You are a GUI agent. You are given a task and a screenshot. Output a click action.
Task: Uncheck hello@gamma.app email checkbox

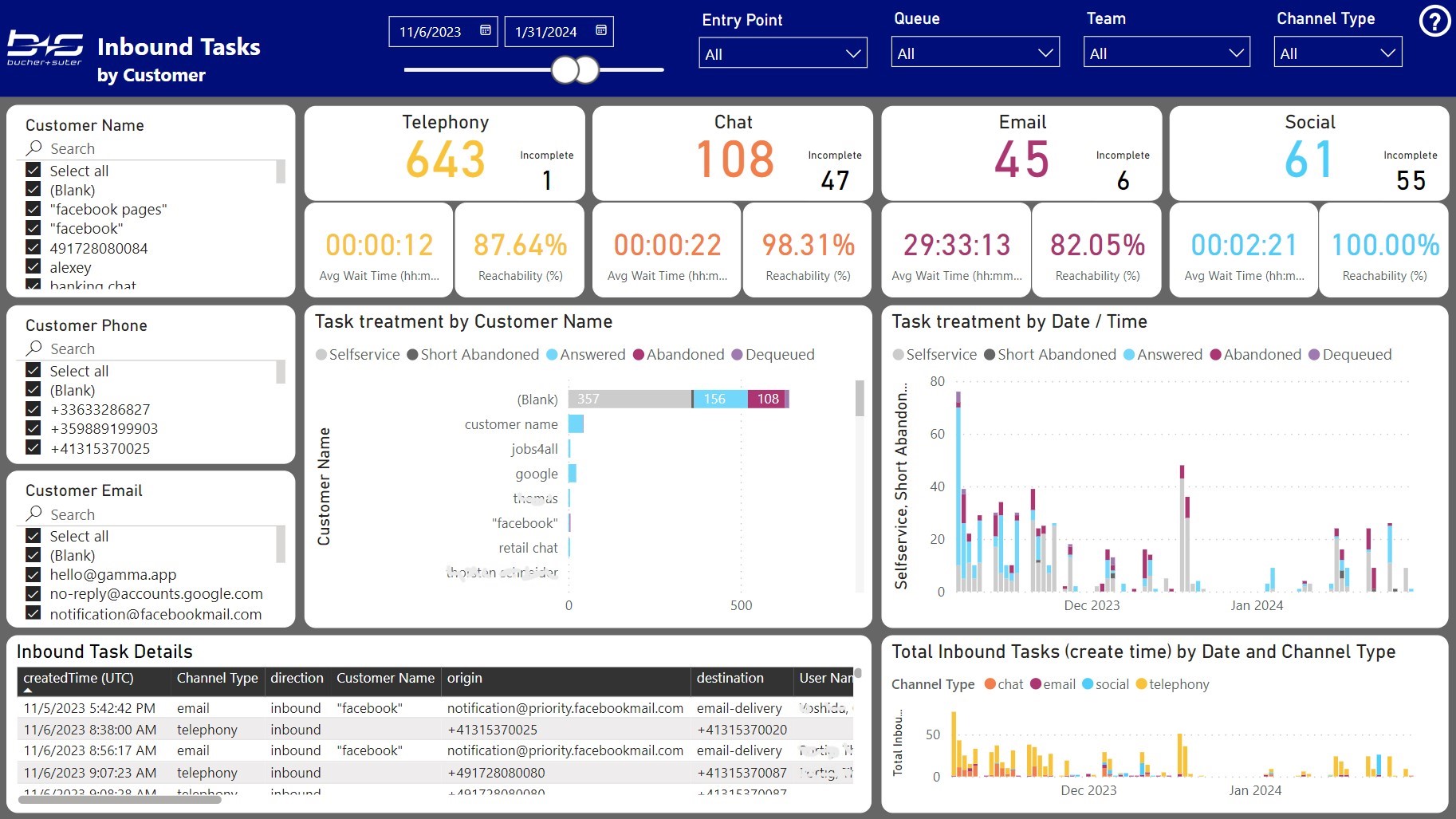(x=33, y=574)
